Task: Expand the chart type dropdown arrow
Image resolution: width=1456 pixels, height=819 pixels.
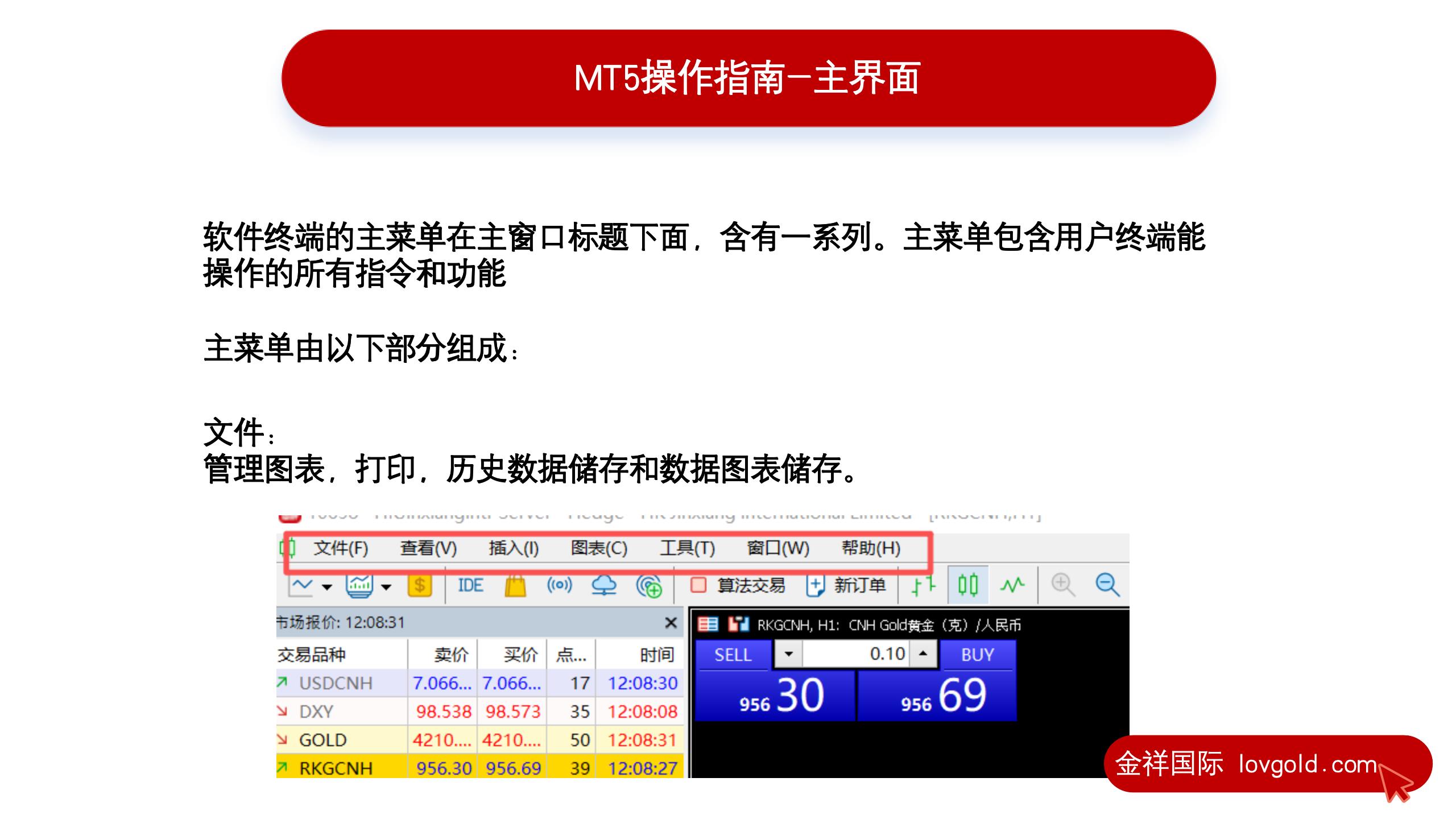Action: pyautogui.click(x=327, y=587)
